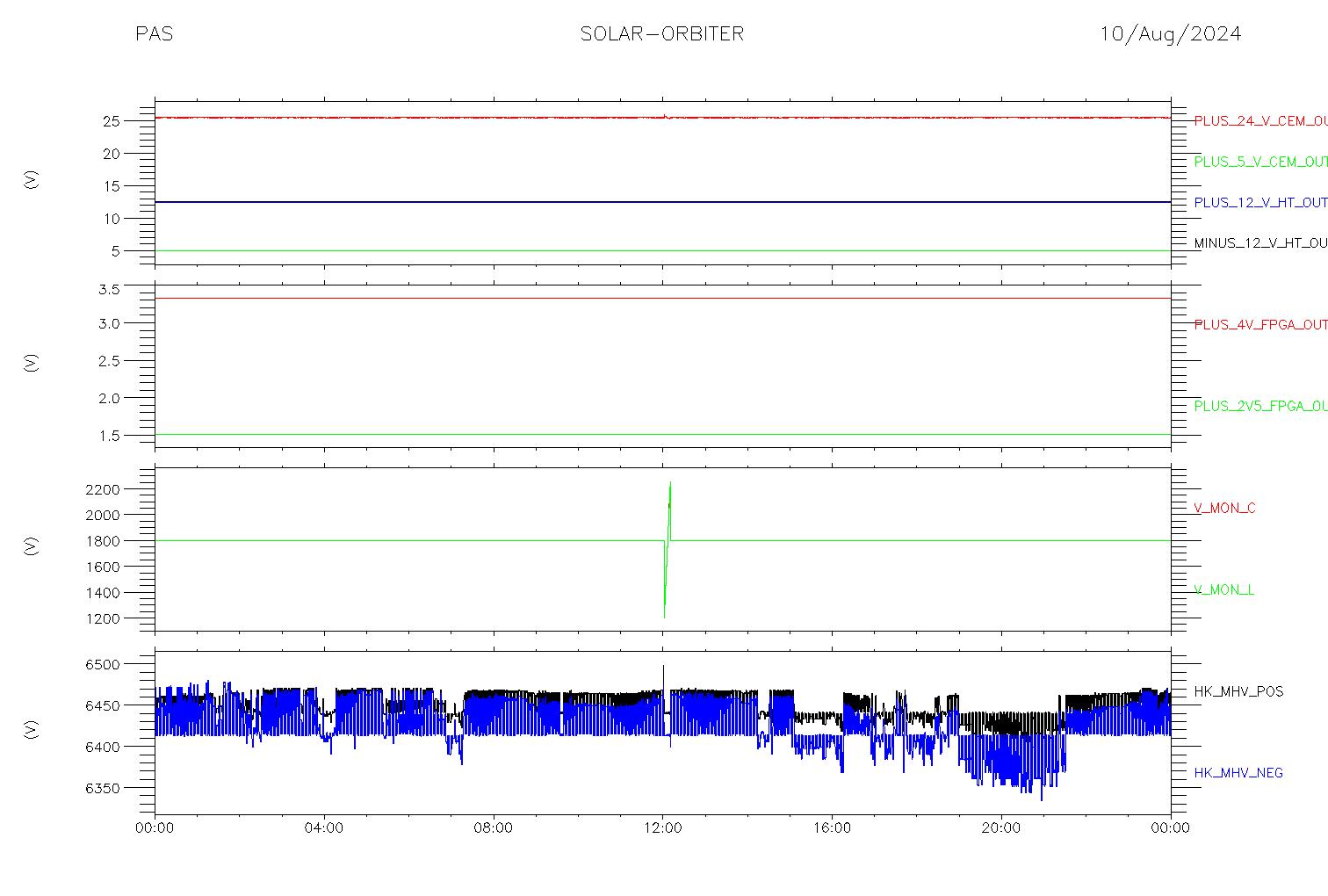
Task: Select the MINUS_12_V_HT legend label
Action: [1260, 243]
